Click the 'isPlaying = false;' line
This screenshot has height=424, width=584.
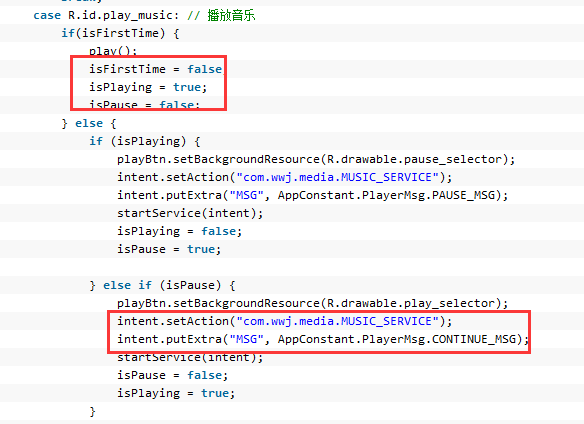[x=180, y=231]
